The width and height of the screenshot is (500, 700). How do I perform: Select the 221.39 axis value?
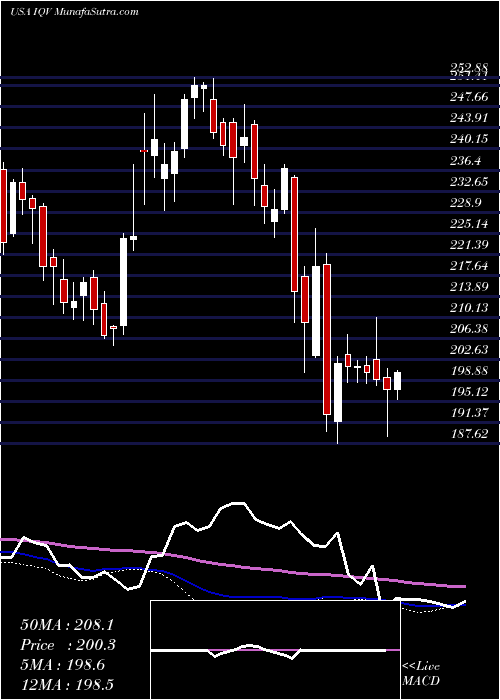coord(469,245)
